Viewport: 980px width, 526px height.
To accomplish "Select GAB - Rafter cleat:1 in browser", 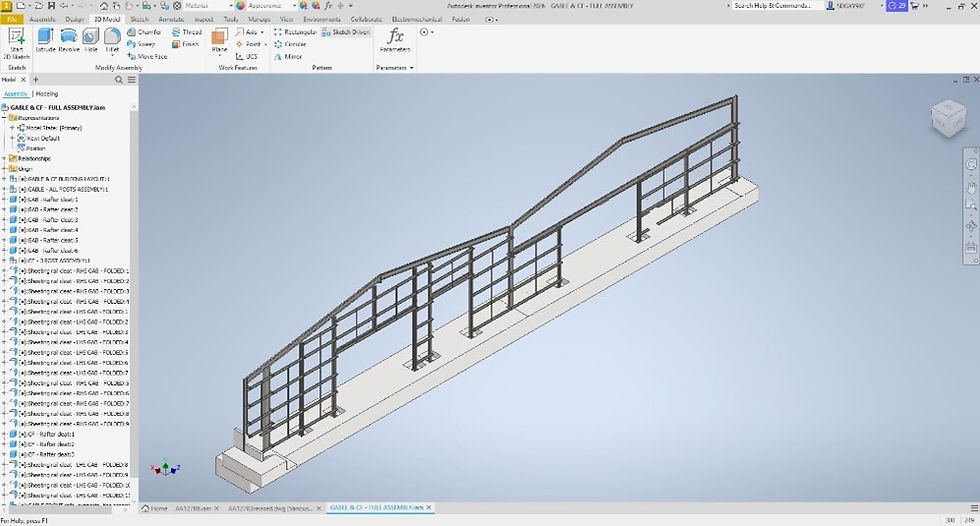I will pyautogui.click(x=48, y=199).
